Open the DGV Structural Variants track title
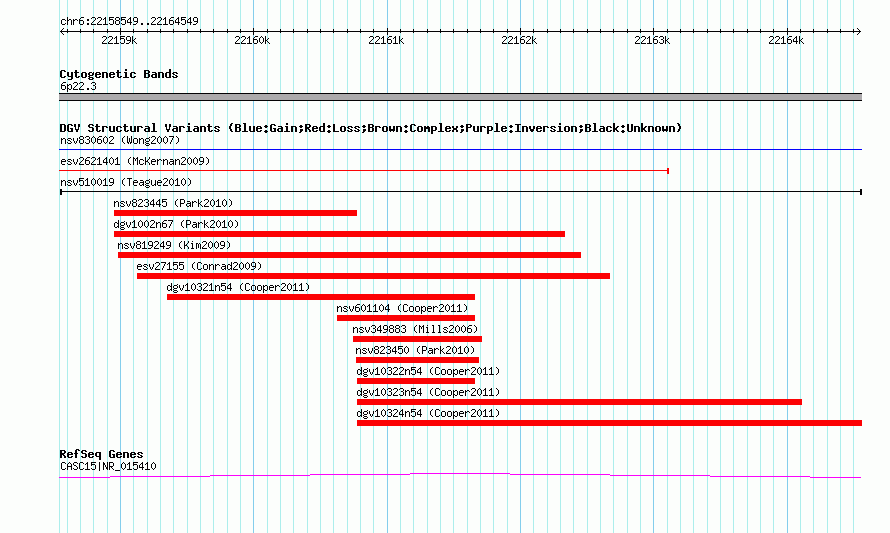890x533 pixels. pyautogui.click(x=371, y=128)
